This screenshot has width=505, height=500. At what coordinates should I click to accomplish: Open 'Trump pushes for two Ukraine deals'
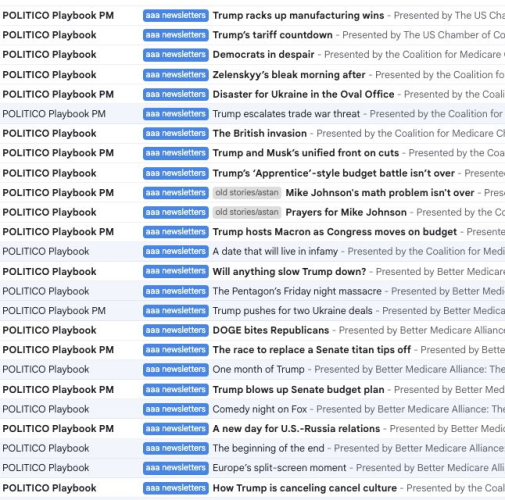[293, 311]
